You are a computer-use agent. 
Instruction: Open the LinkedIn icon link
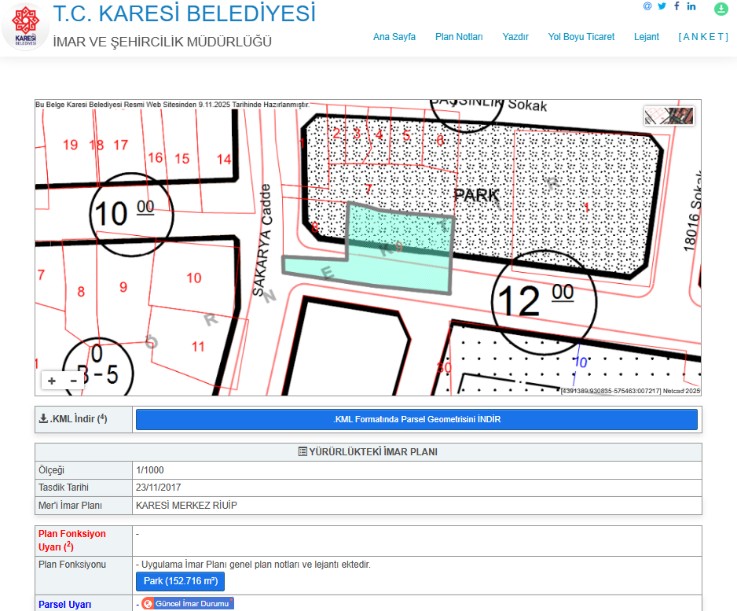tap(691, 6)
